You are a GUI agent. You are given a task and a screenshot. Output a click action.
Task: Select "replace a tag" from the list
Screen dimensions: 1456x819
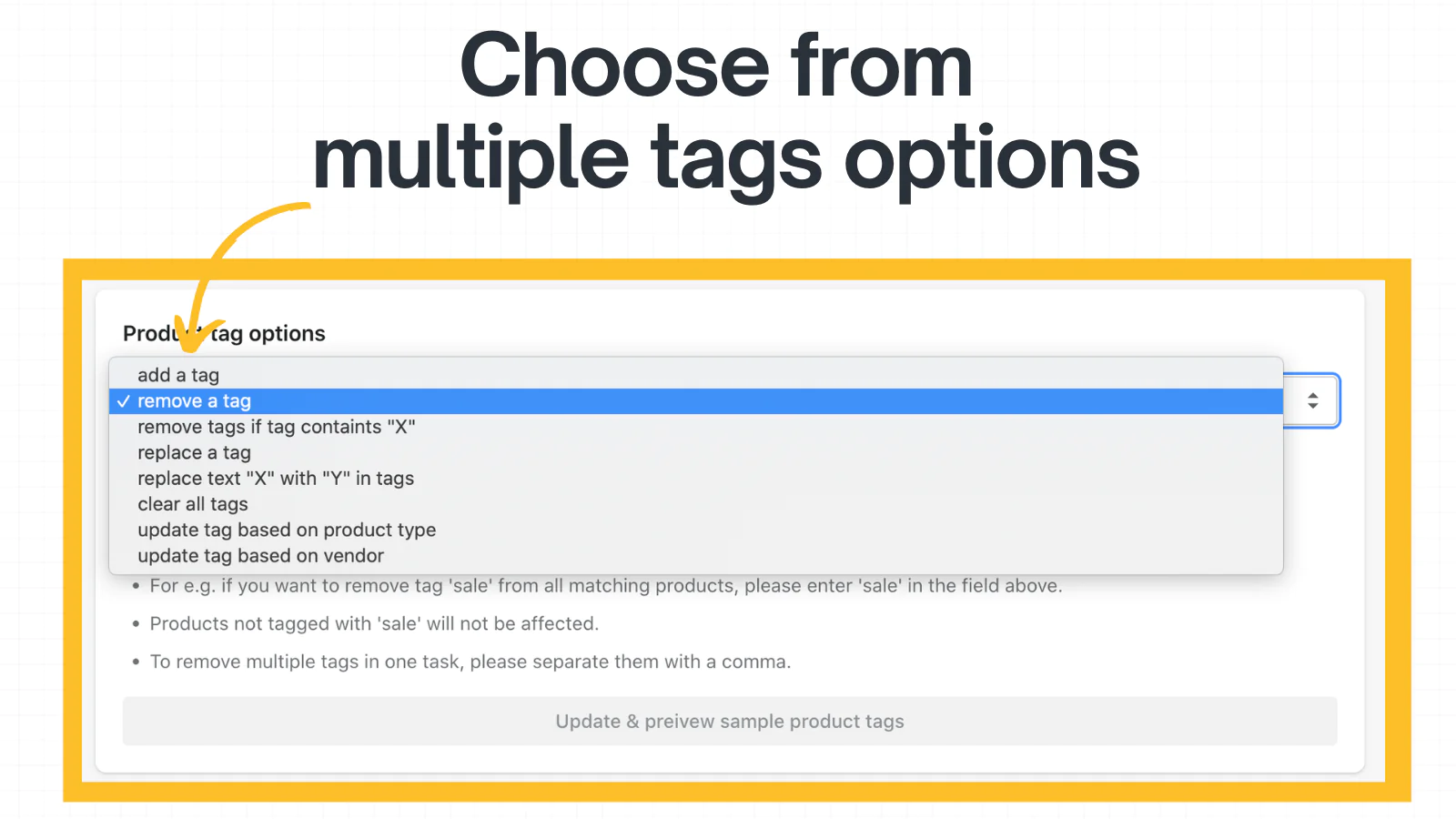click(x=194, y=452)
